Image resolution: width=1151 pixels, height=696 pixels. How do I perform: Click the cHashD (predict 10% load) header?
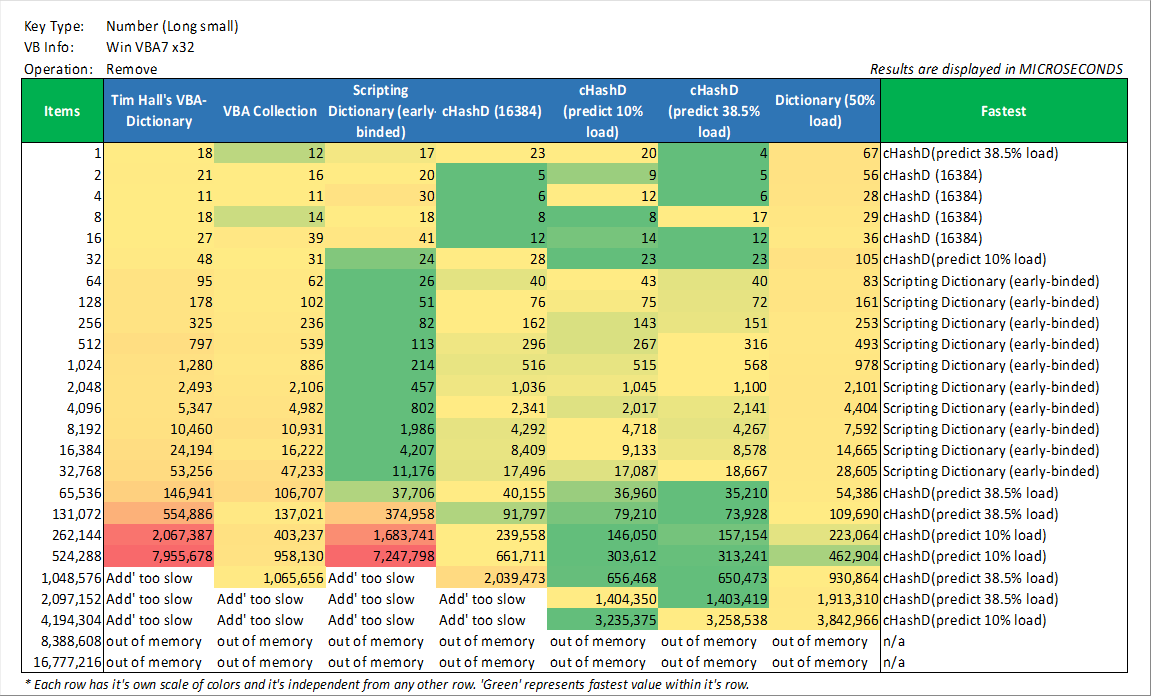[x=602, y=111]
